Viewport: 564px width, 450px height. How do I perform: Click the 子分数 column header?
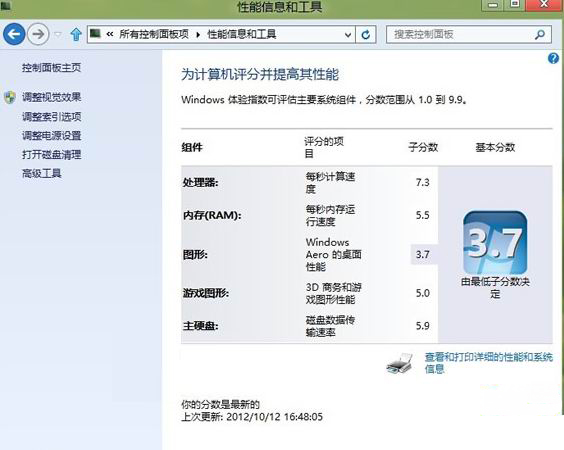coord(423,147)
